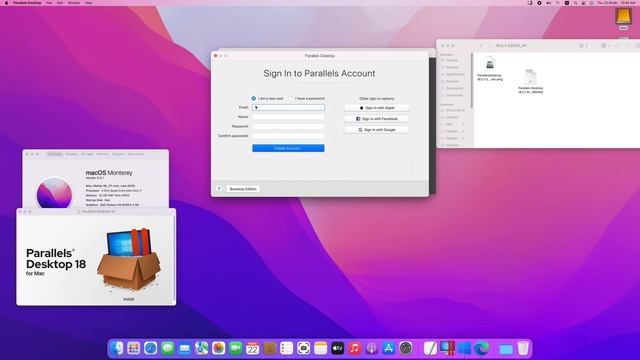Select the ParallelsDesktop dmg file in Finder
Viewport: 640px width, 360px height.
click(490, 69)
